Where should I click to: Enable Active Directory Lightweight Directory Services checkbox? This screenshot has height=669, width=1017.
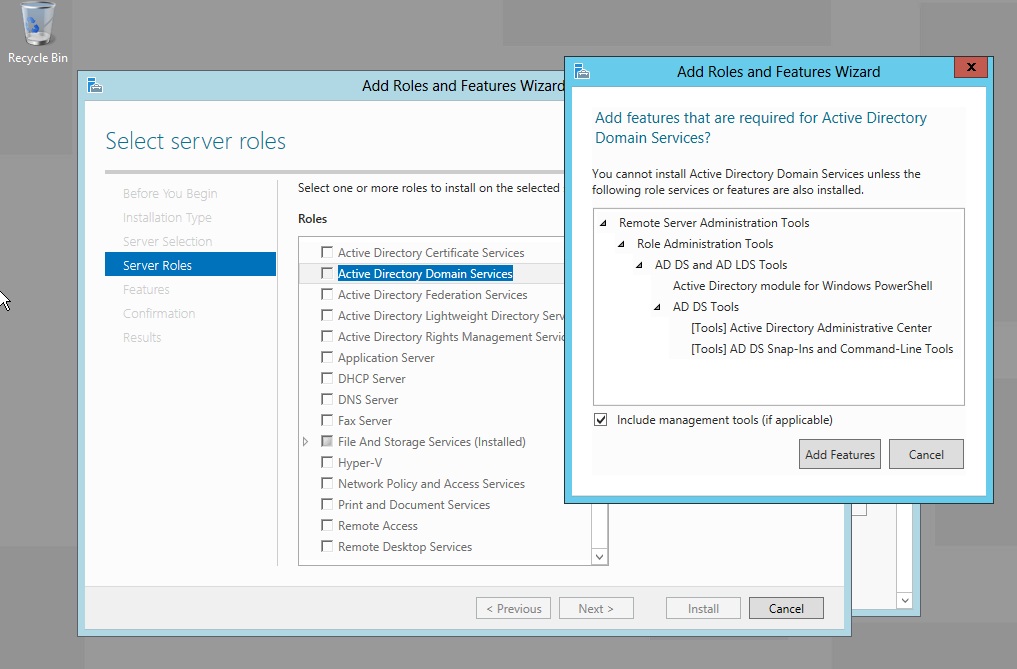[327, 315]
